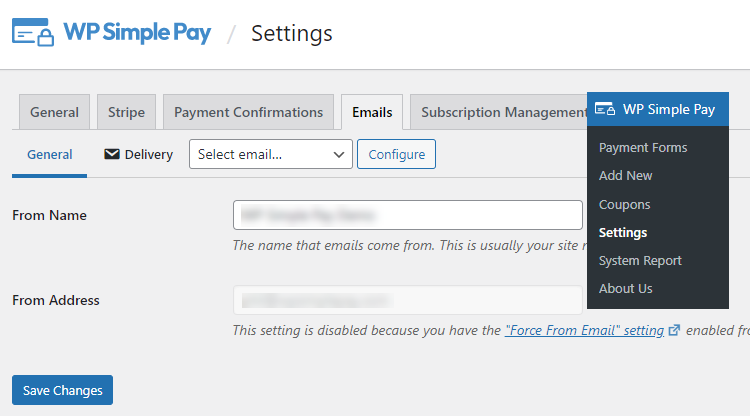Click into the From Name field
750x416 pixels.
point(407,215)
